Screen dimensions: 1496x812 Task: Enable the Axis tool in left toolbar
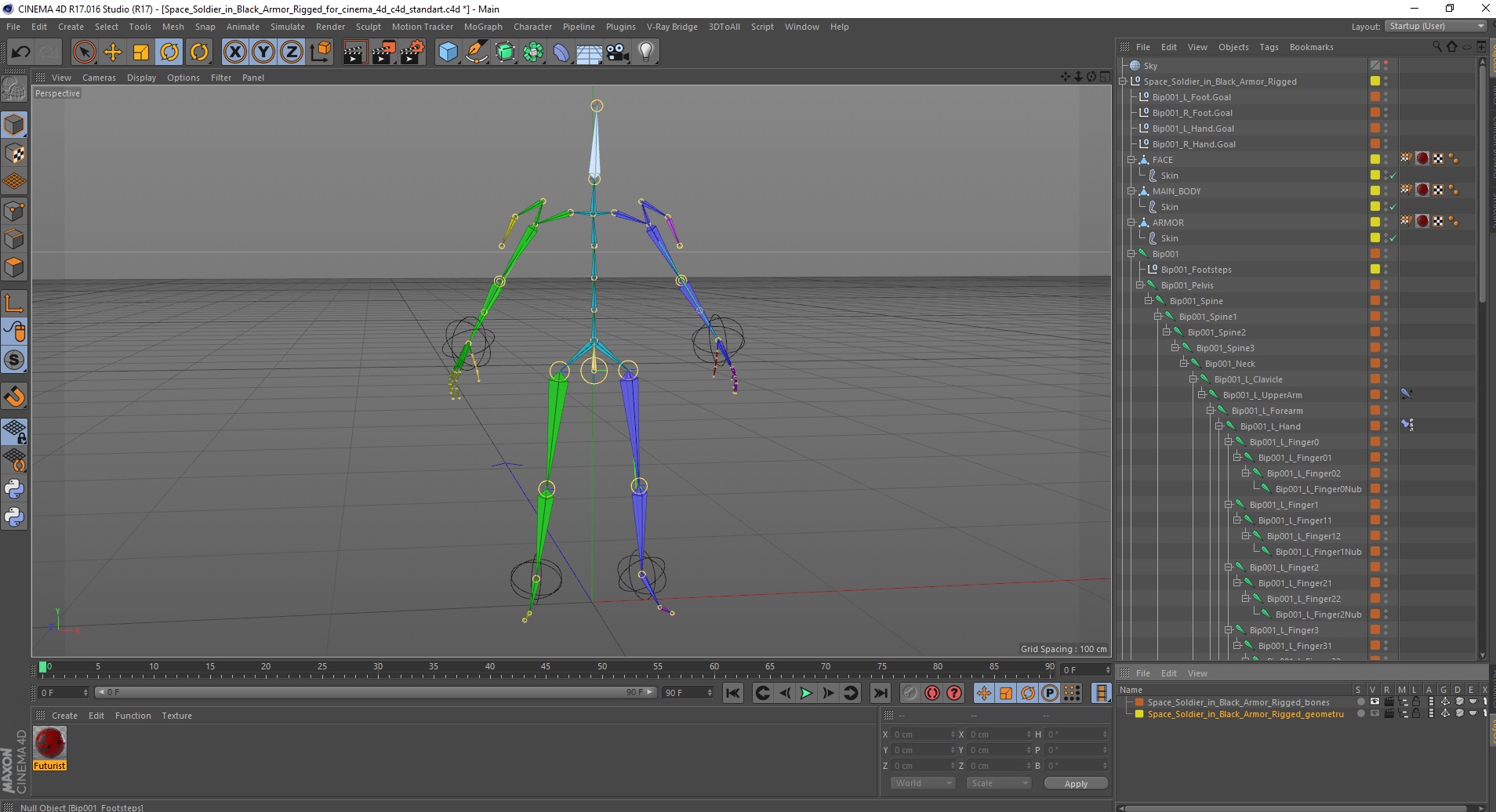click(x=14, y=303)
